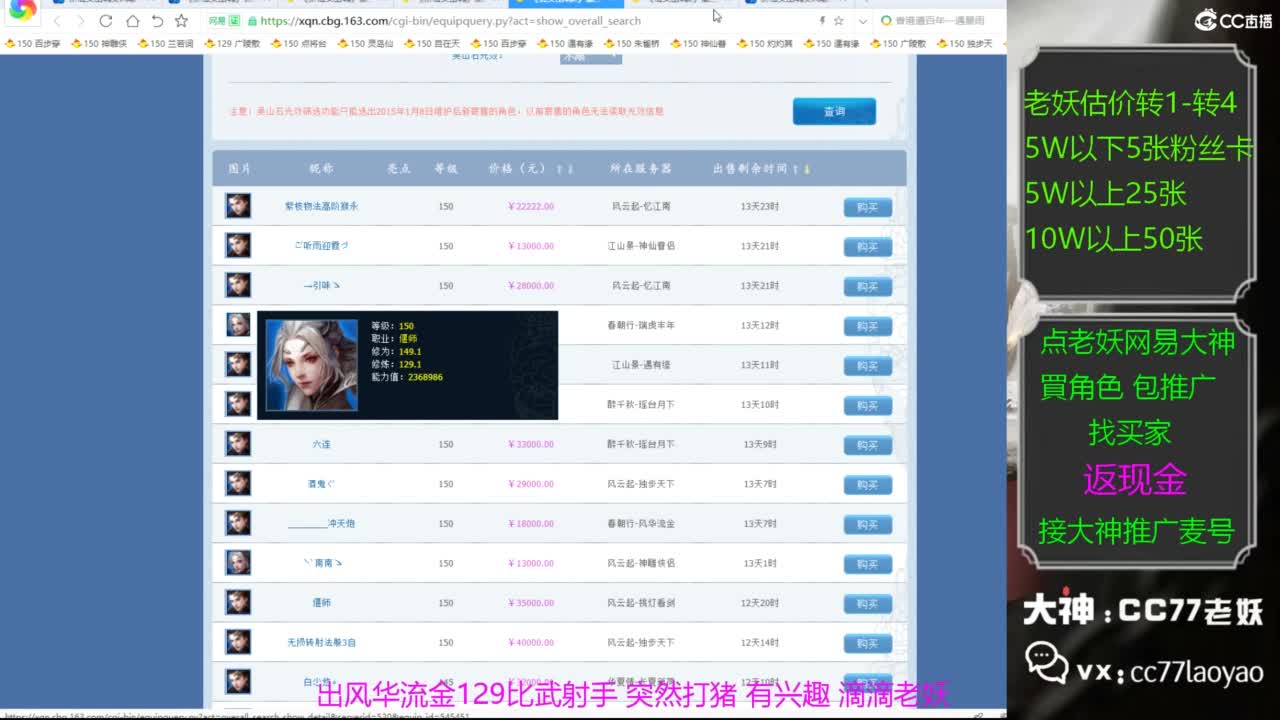Image resolution: width=1280 pixels, height=720 pixels.
Task: Click the blue 查询 query button
Action: [x=834, y=111]
